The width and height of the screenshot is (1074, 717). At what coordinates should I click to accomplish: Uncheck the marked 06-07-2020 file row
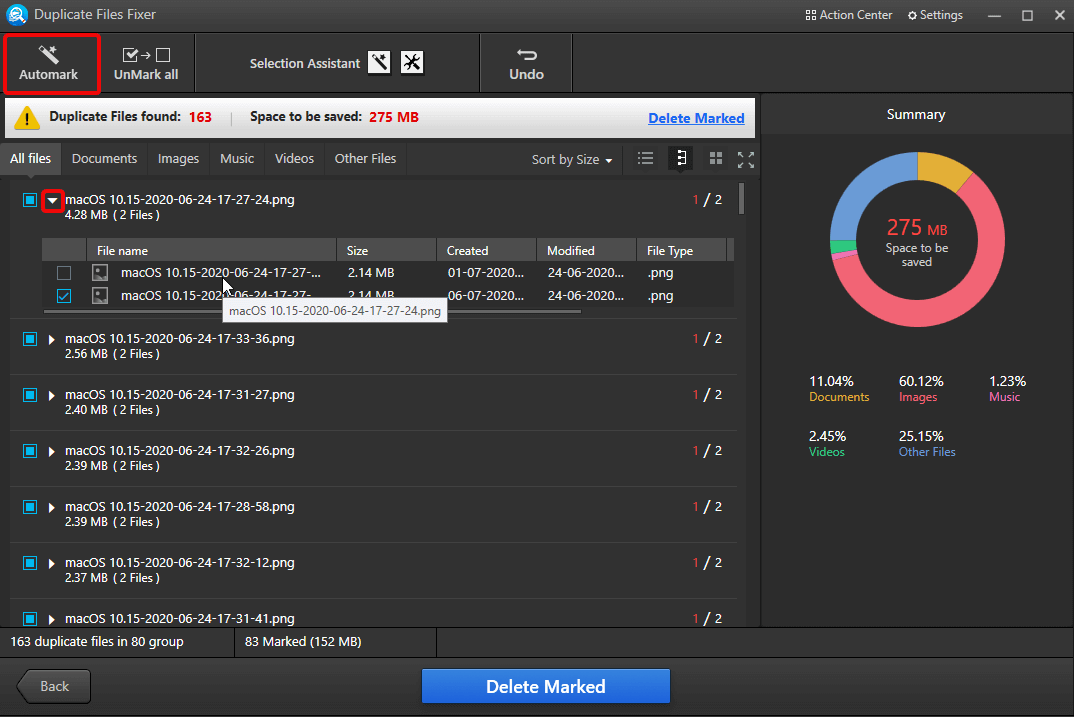pyautogui.click(x=64, y=296)
